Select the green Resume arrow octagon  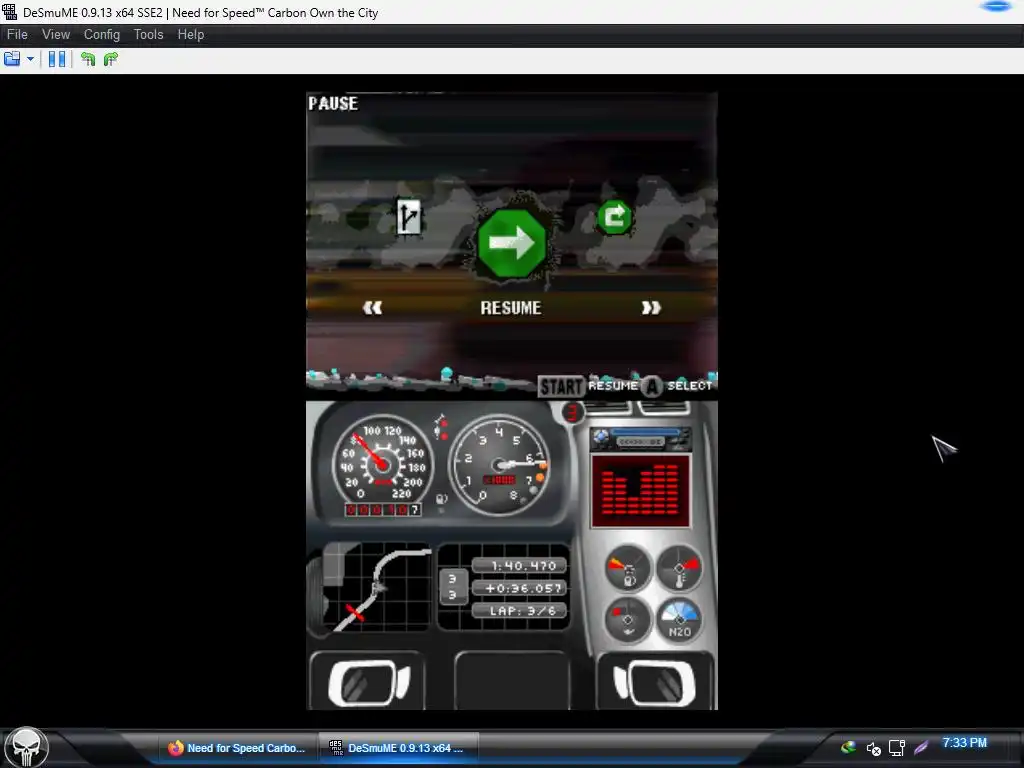(x=511, y=242)
